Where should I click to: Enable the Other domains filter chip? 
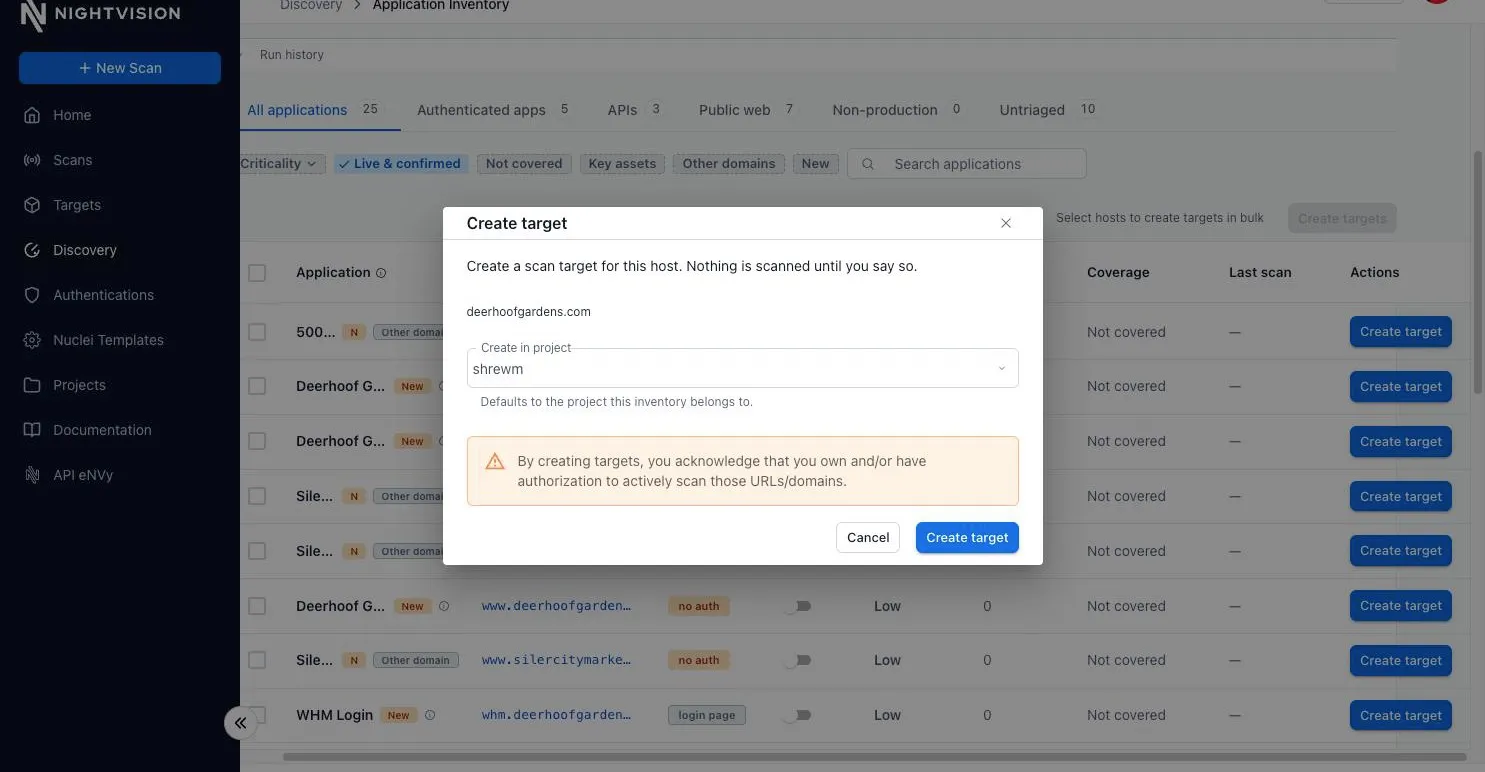pos(729,164)
